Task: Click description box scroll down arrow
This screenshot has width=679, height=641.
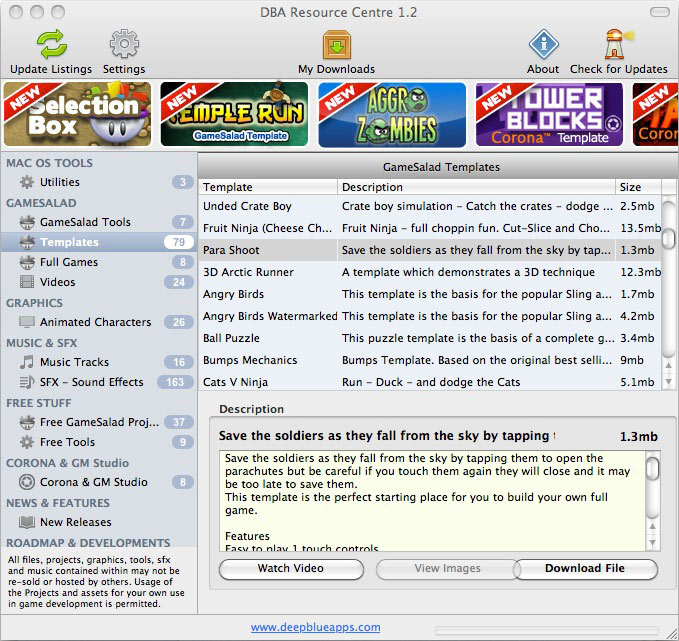Action: (653, 542)
